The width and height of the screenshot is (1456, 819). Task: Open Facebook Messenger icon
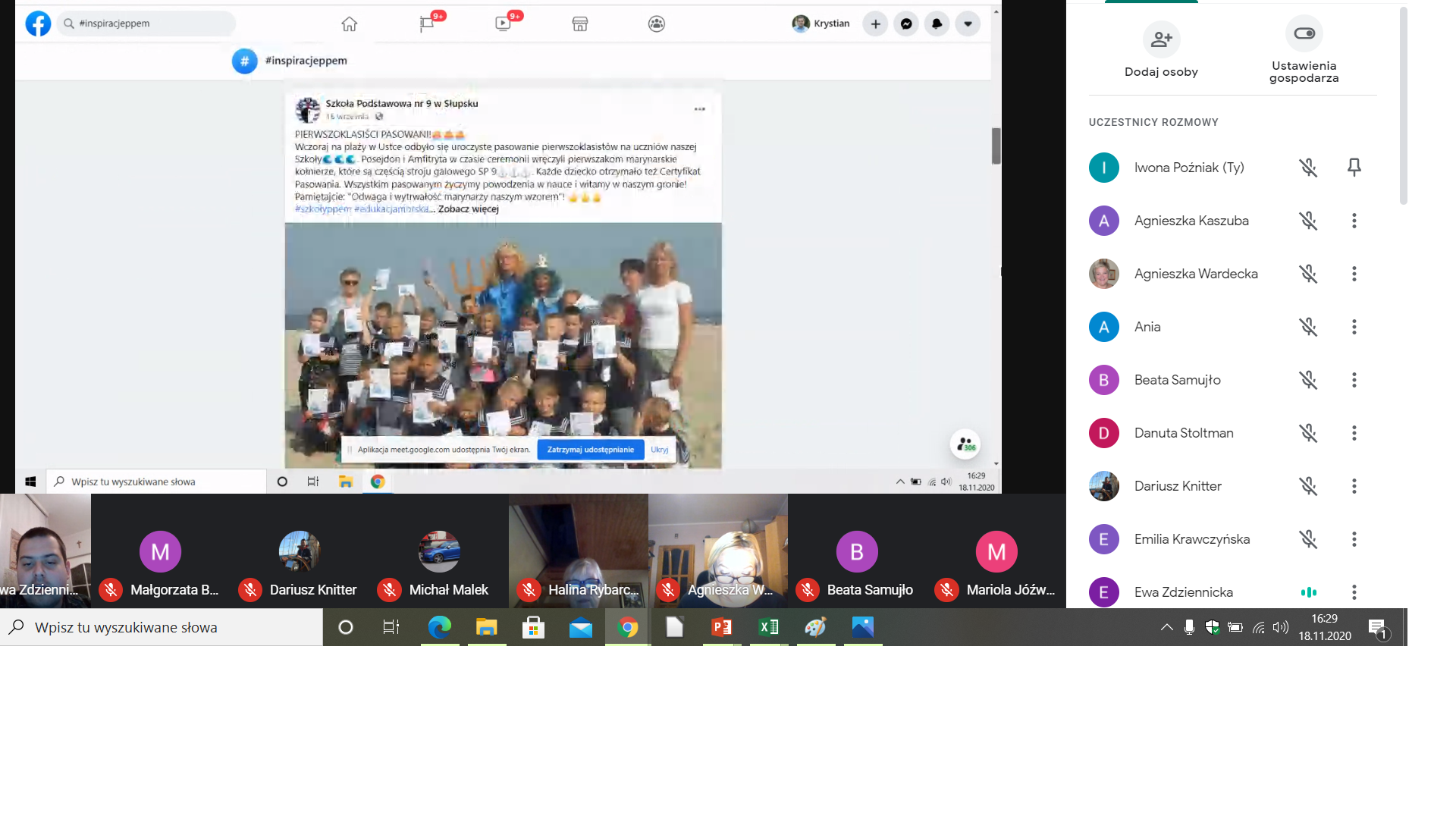coord(906,24)
